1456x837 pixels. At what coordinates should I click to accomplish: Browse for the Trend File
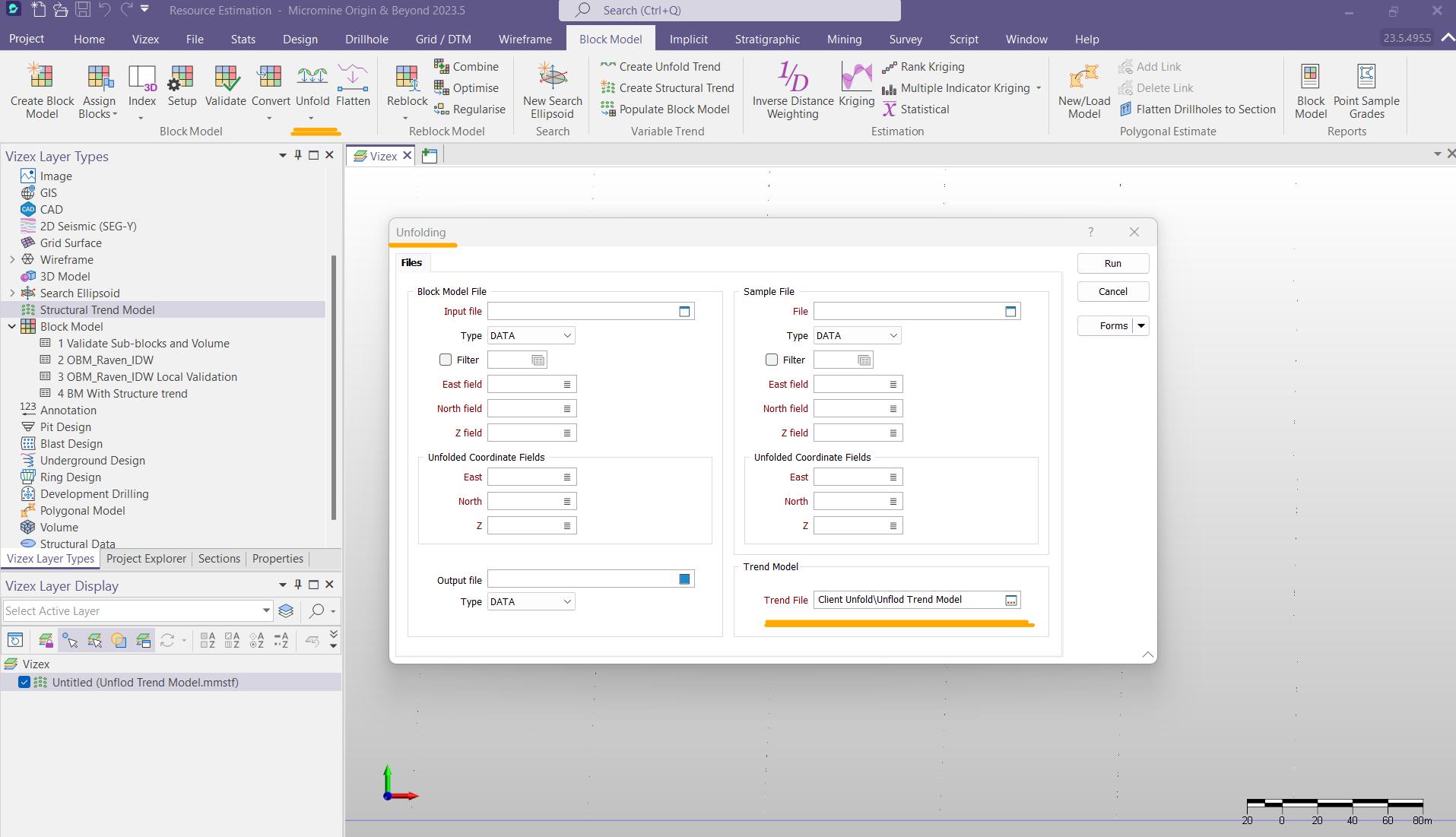click(1010, 601)
